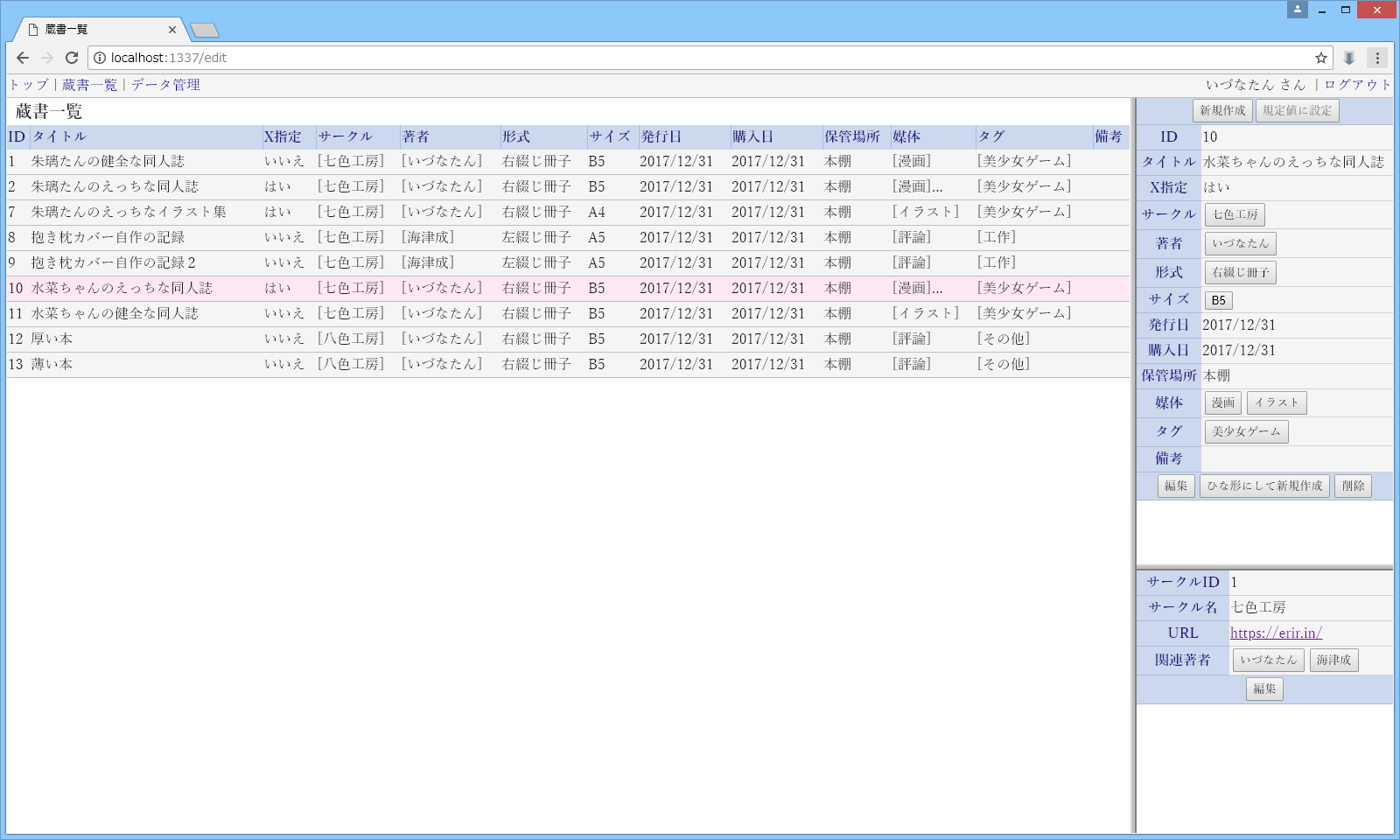
Task: Click the Chrome profile icon in the title bar
Action: pos(1298,10)
